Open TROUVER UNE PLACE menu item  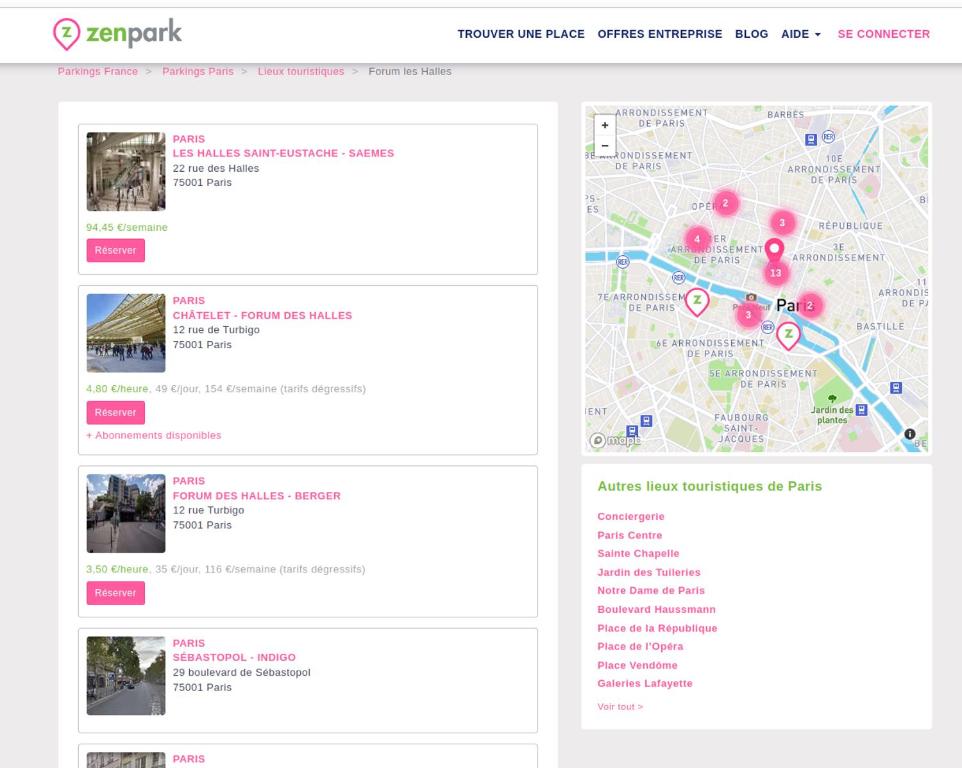point(521,34)
